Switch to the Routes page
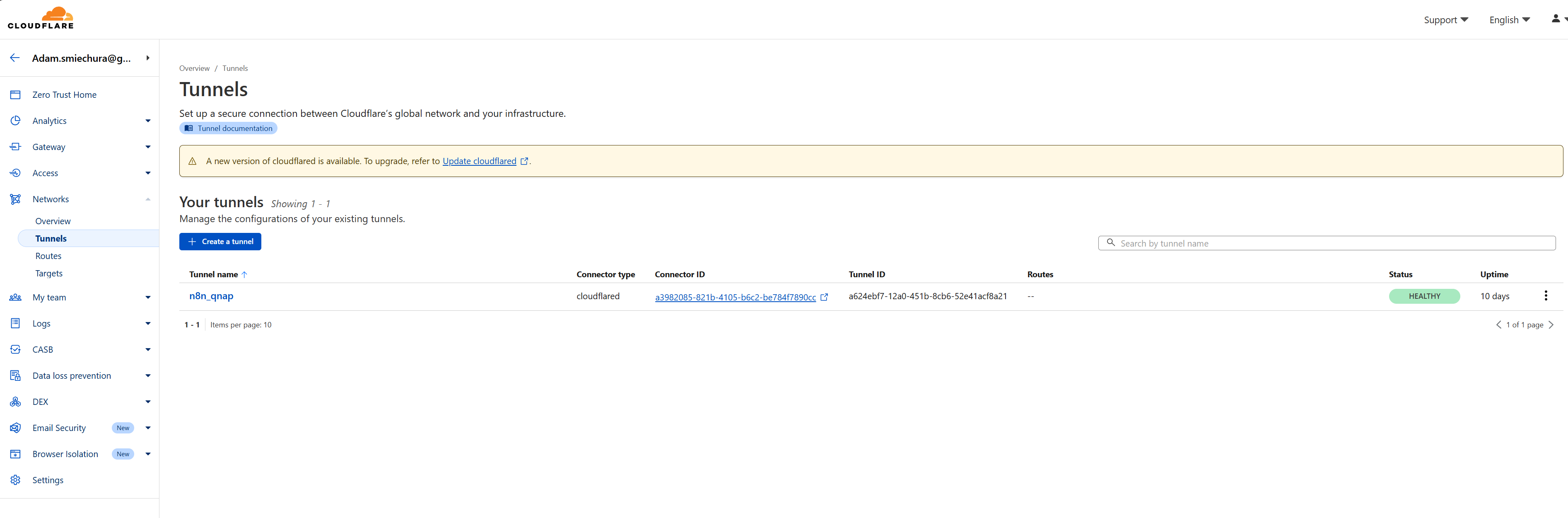Viewport: 1568px width, 518px height. click(x=49, y=256)
